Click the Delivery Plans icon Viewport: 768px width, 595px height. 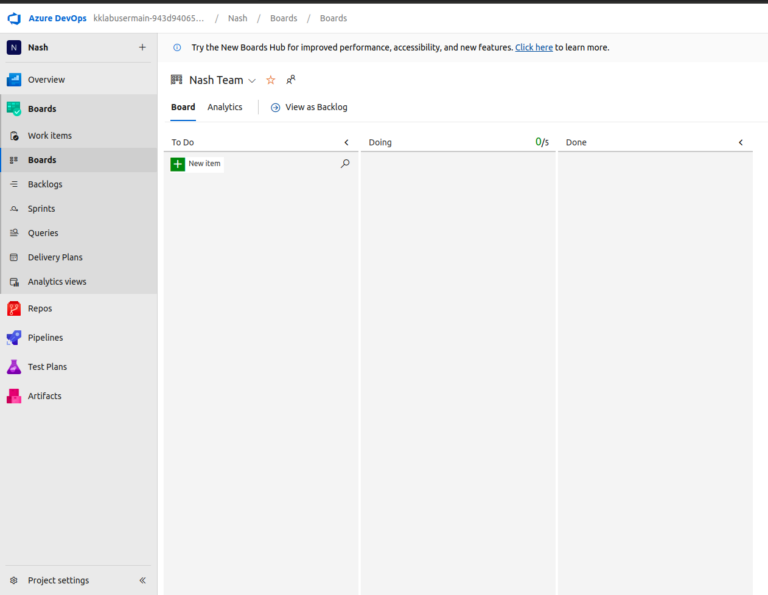[14, 257]
